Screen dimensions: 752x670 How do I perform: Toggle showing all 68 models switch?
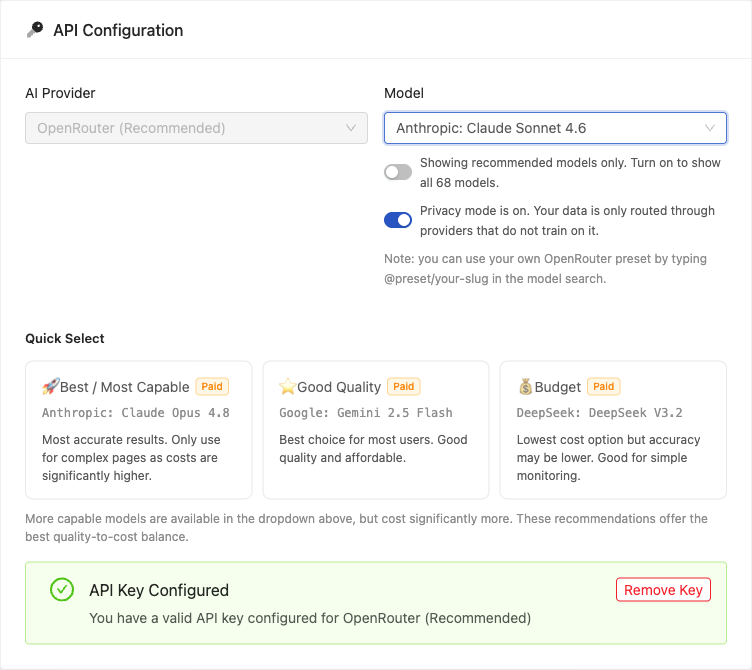(398, 172)
